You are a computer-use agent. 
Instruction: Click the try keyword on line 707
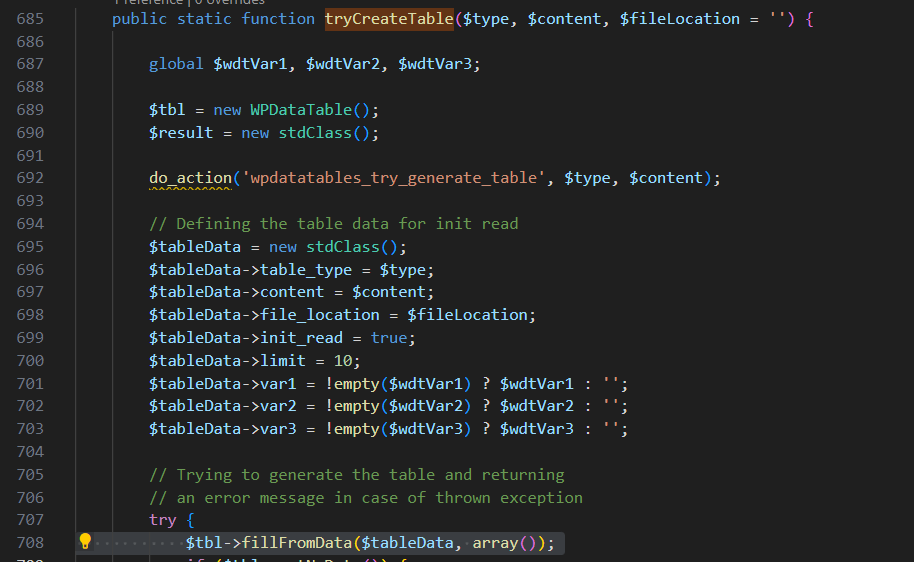click(x=163, y=520)
